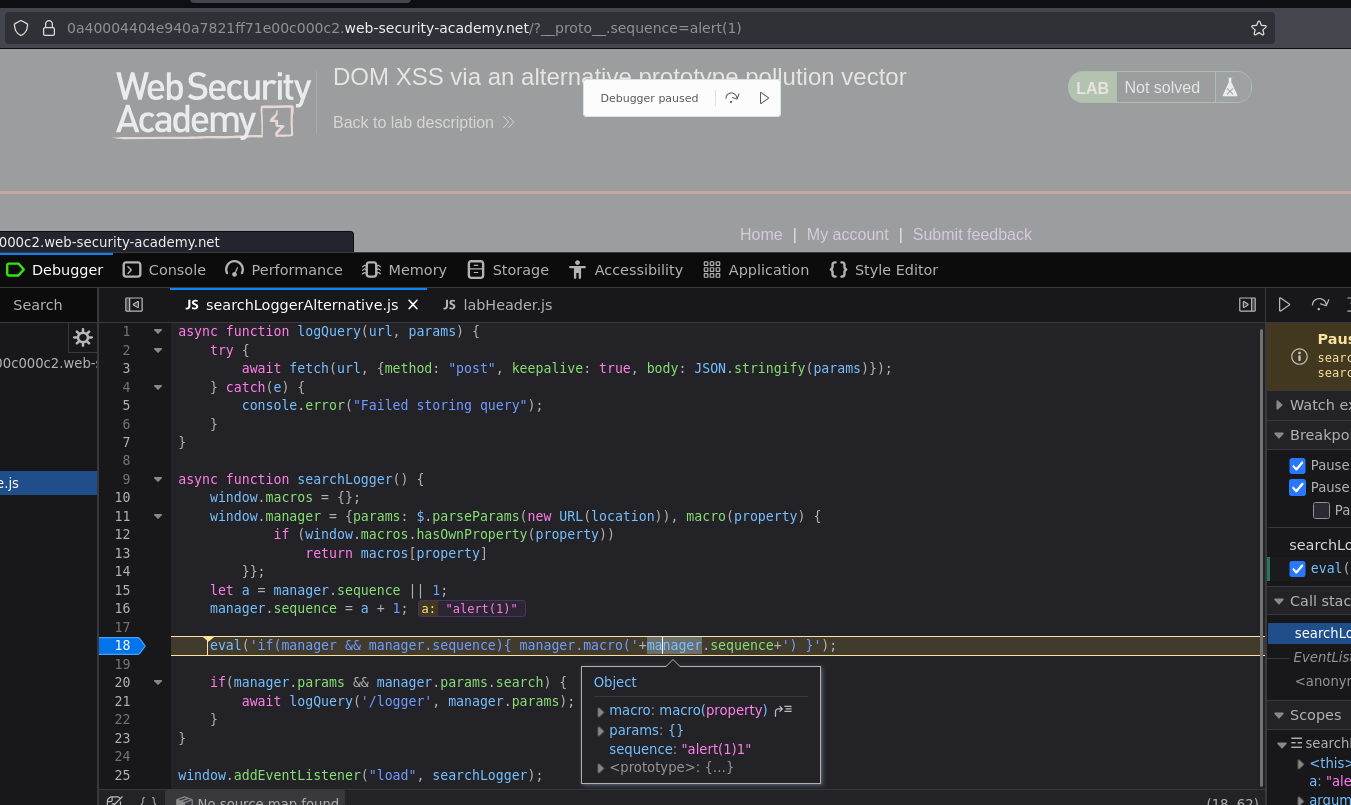Bookmark this page with the star icon
This screenshot has height=805, width=1351.
(1259, 28)
